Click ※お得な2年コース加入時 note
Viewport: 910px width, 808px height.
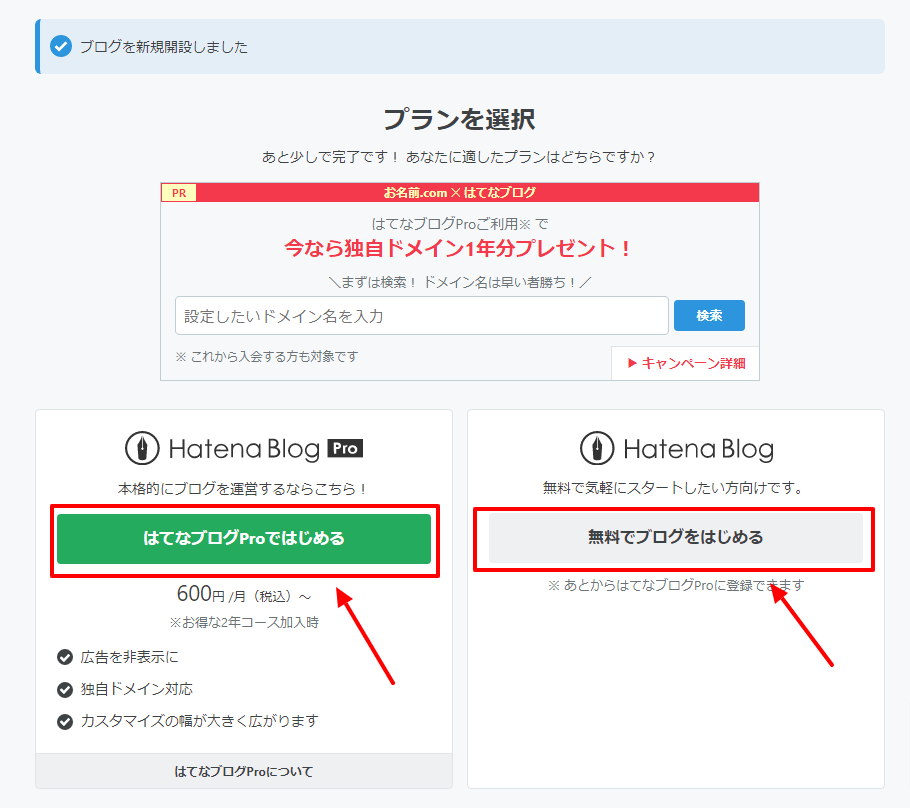tap(244, 623)
